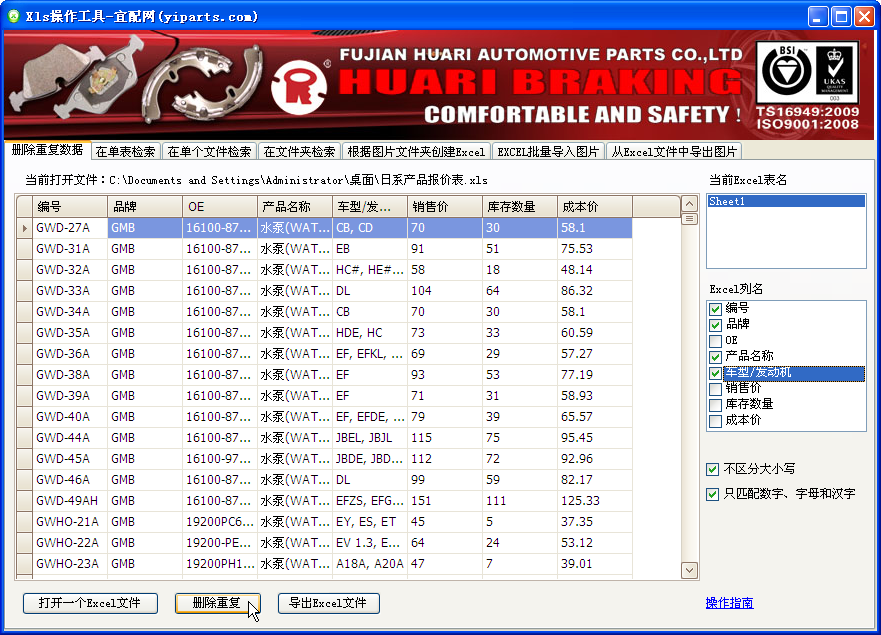Click the 品牌 column header
This screenshot has height=635, width=881.
145,207
